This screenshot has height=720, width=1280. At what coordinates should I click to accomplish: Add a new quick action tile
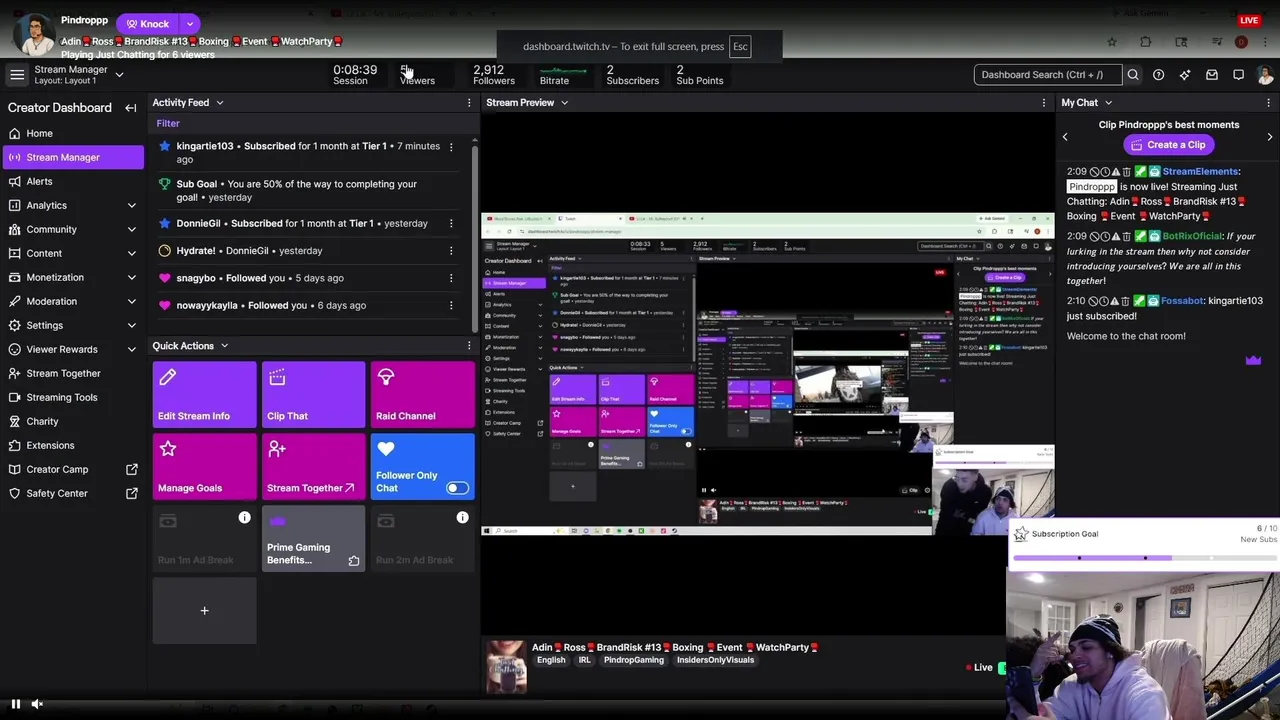point(204,610)
